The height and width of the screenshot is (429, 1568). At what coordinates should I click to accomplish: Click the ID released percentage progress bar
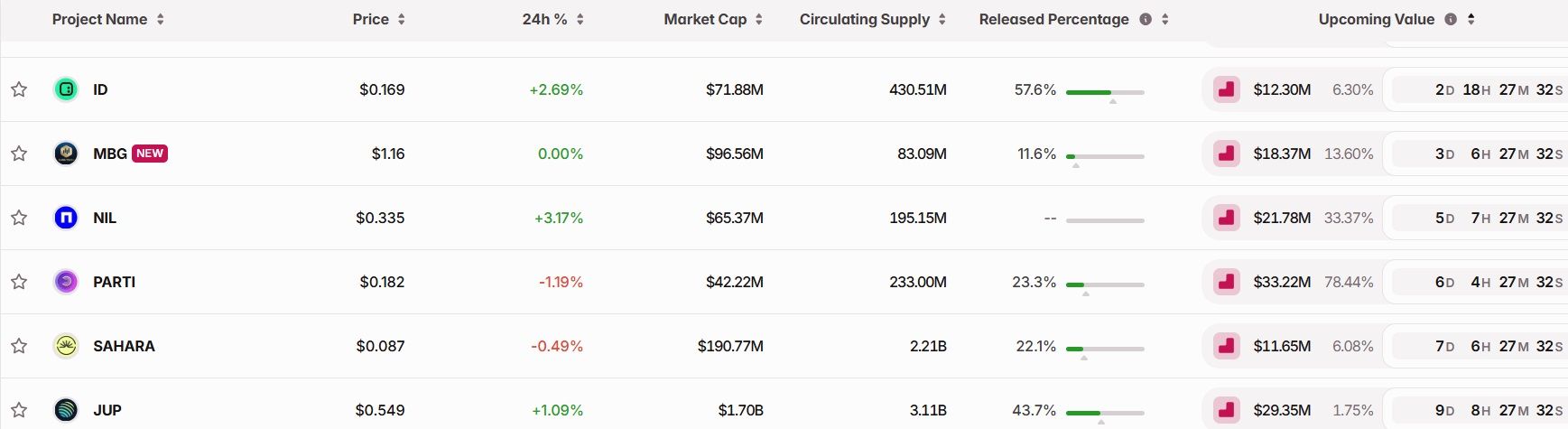click(x=1105, y=92)
